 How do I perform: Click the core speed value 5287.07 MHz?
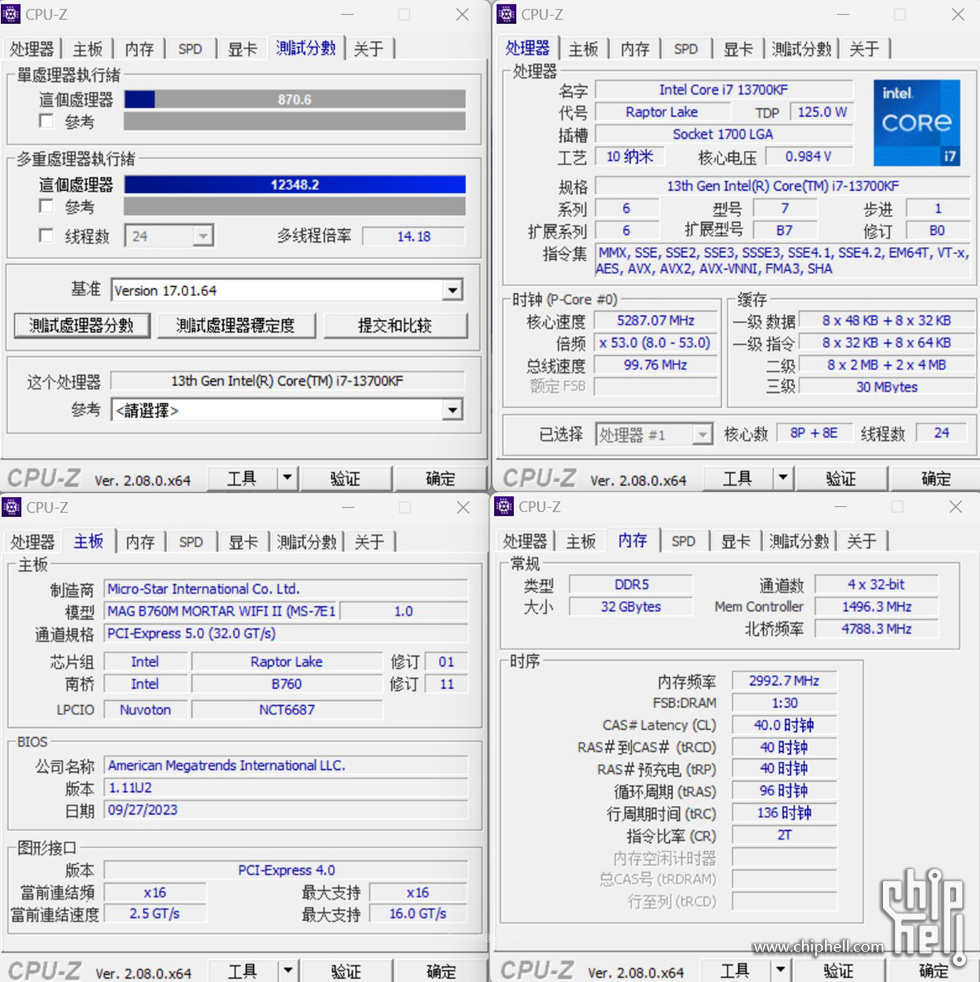656,321
